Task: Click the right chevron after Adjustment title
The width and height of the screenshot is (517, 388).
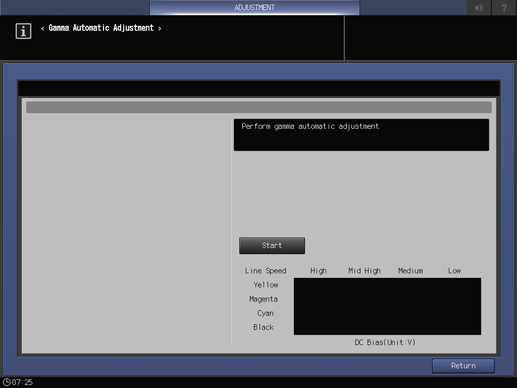Action: point(160,29)
